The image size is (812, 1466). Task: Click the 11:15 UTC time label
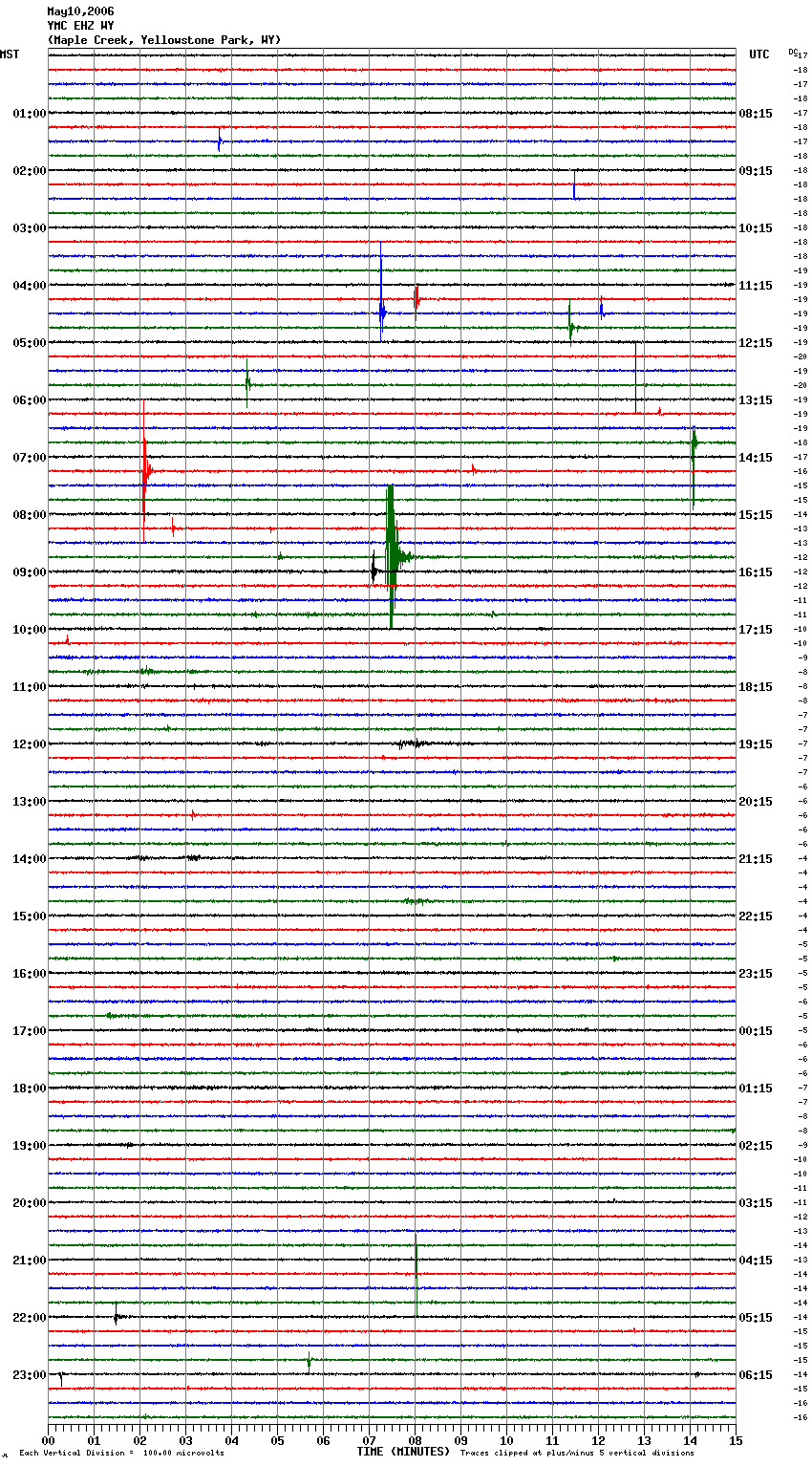coord(756,286)
